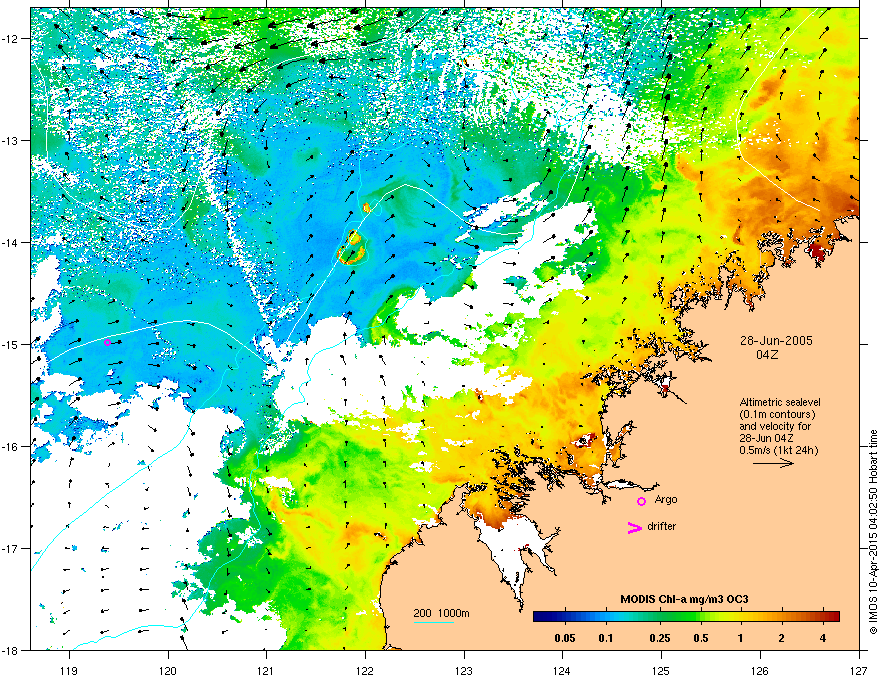Click the ring-shaped reef near 122E, 14S

coord(352,254)
